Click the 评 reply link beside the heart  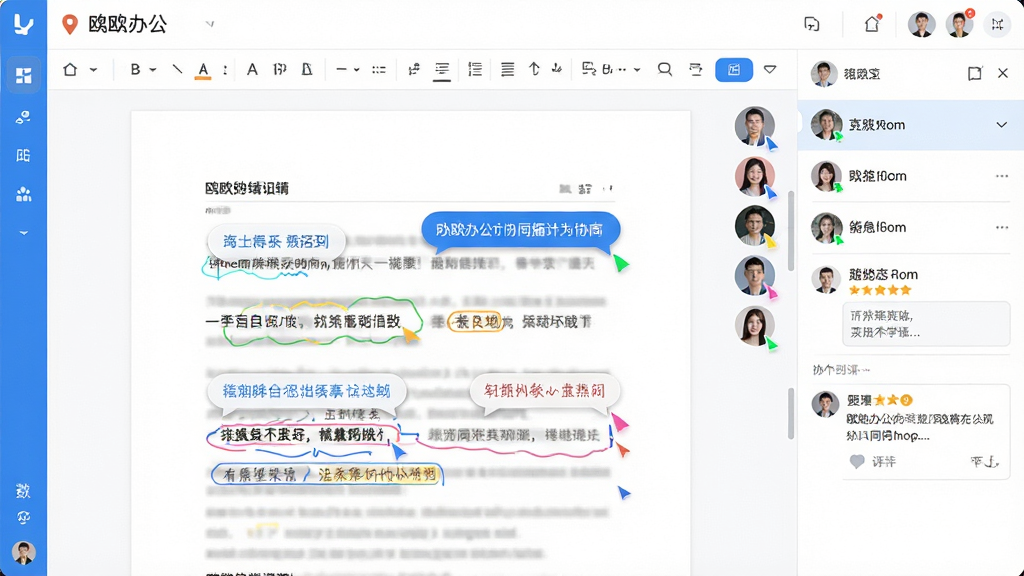coord(884,462)
